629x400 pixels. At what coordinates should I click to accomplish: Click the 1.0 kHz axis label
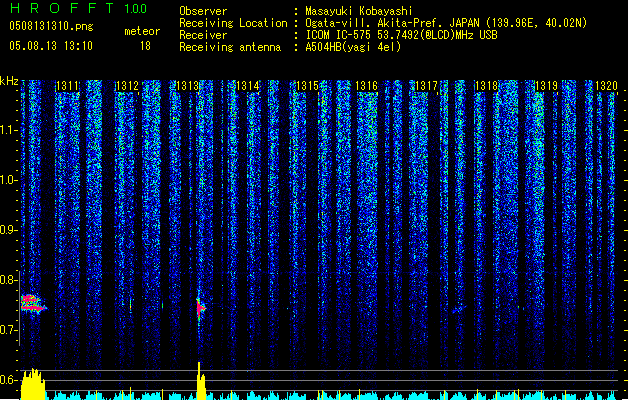point(8,180)
